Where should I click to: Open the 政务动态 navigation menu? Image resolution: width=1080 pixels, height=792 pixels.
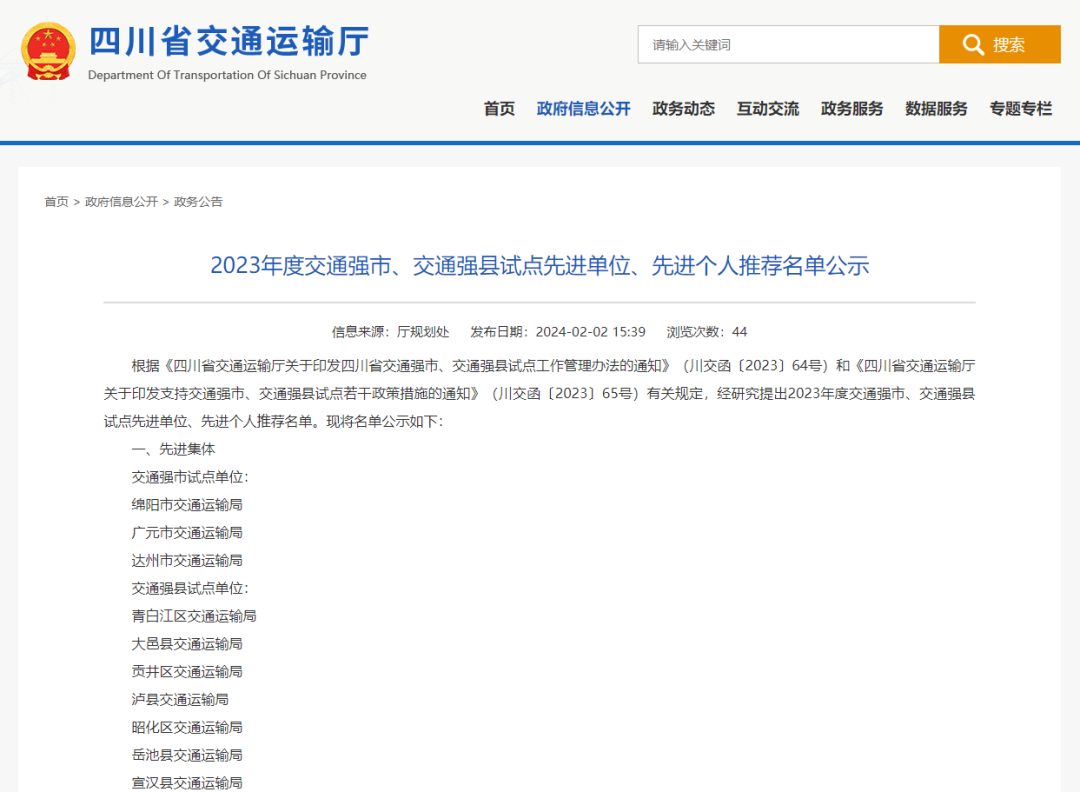pyautogui.click(x=683, y=109)
